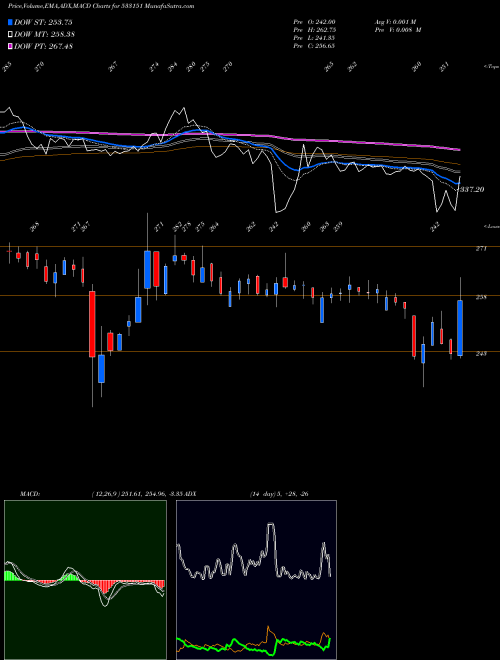Click the Pre H: 262.75 value
500x660 pixels.
pyautogui.click(x=314, y=30)
